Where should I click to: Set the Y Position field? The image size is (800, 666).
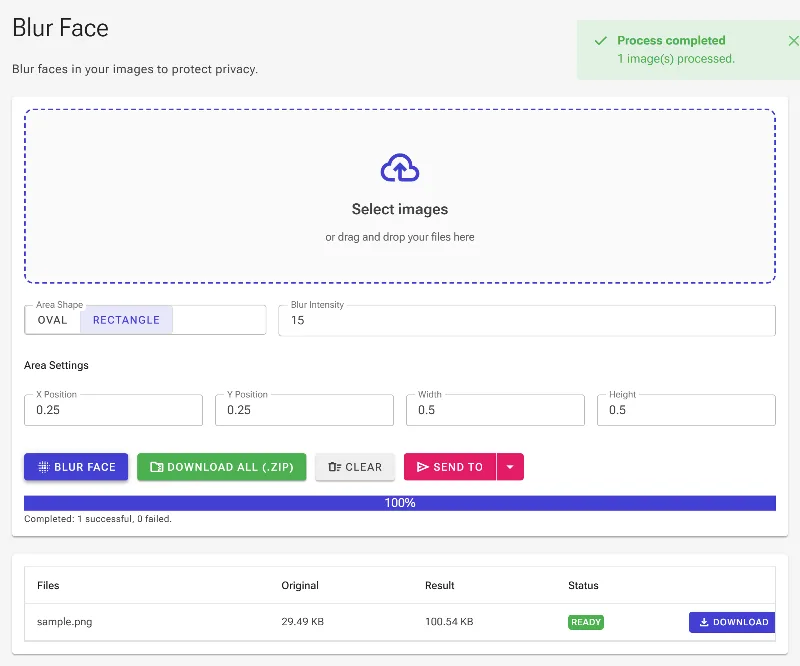point(304,410)
